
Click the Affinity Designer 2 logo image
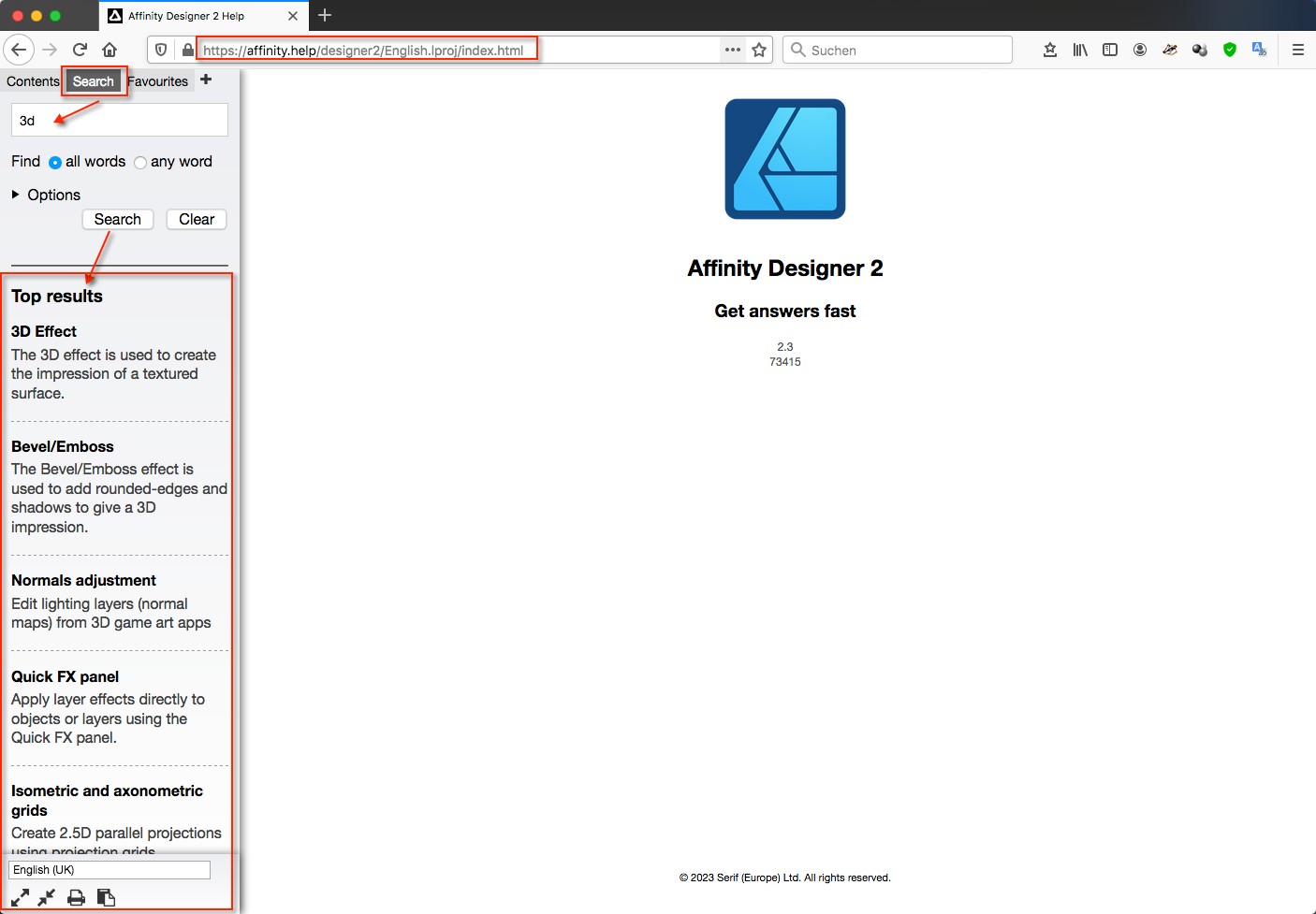coord(785,159)
